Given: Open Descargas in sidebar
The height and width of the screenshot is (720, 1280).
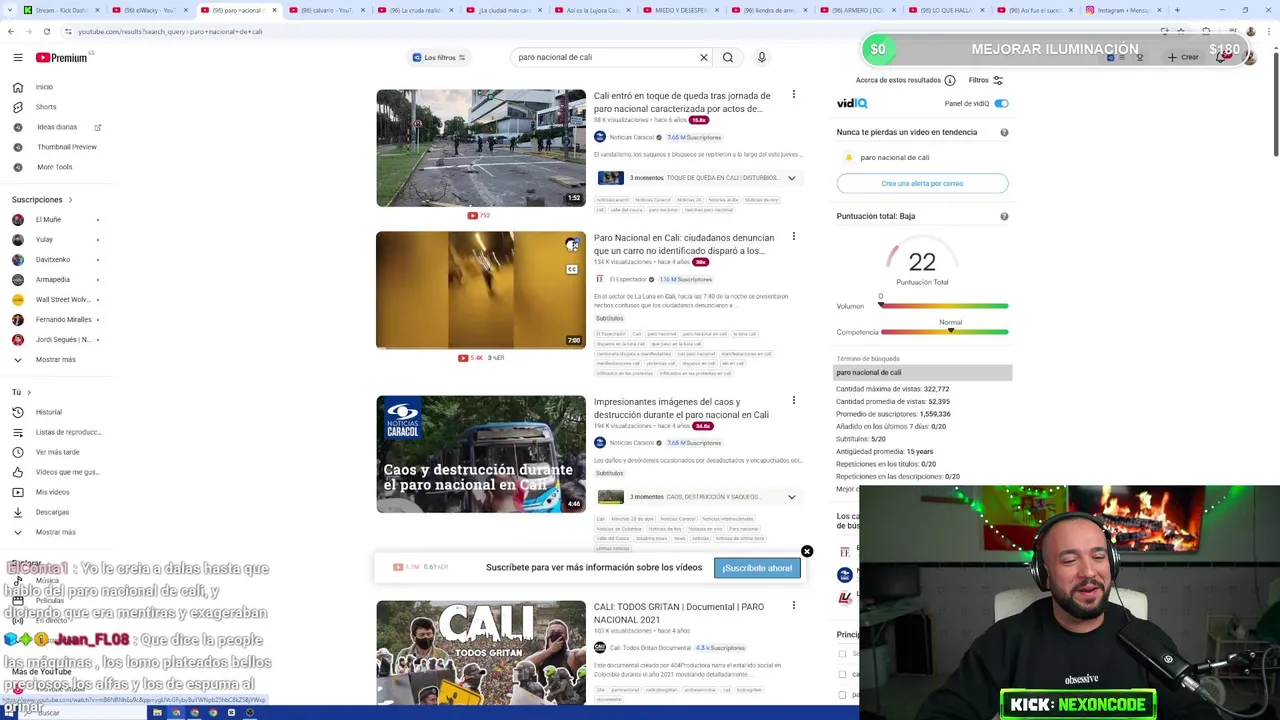Looking at the screenshot, I should [x=52, y=512].
